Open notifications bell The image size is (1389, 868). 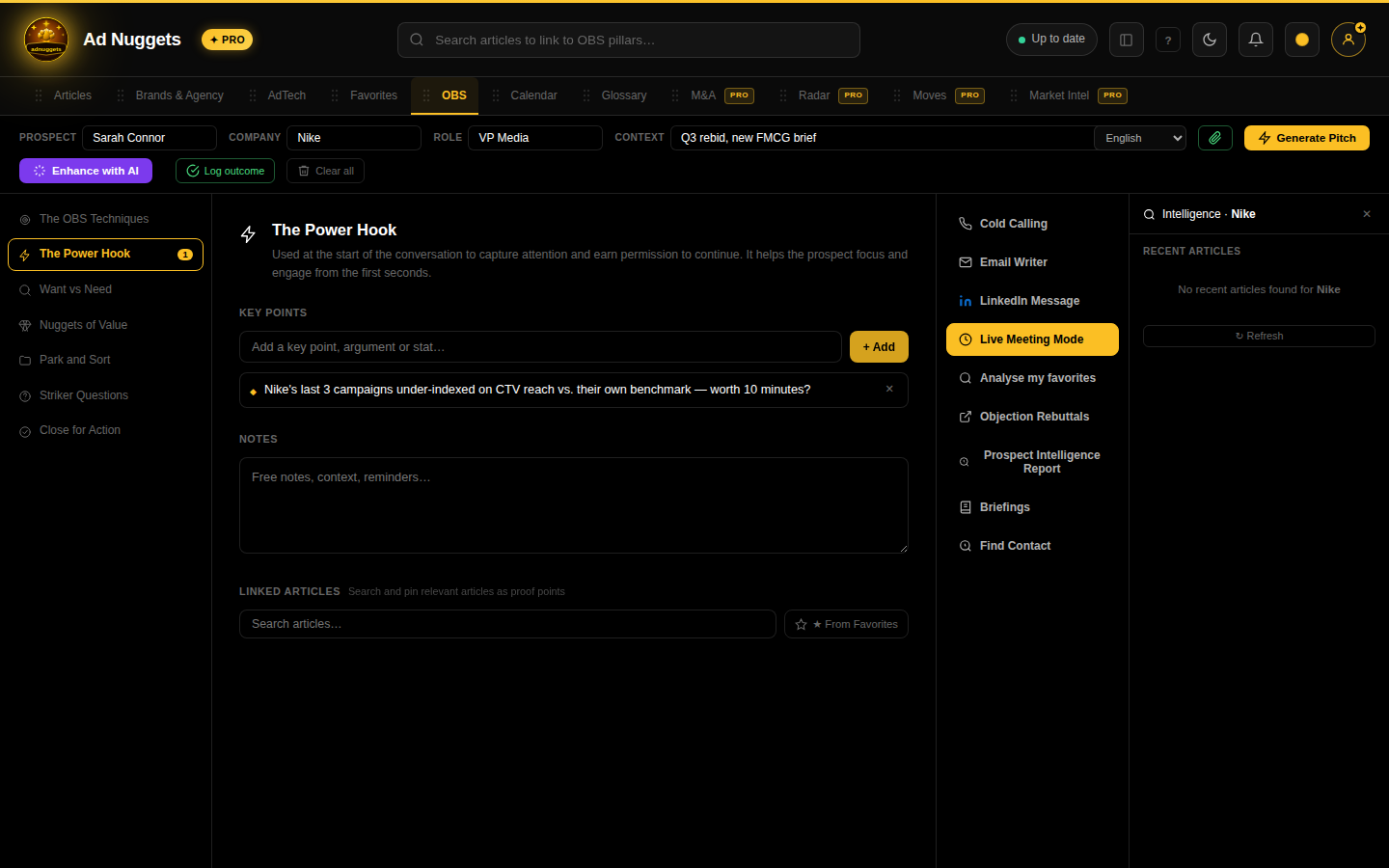tap(1256, 40)
